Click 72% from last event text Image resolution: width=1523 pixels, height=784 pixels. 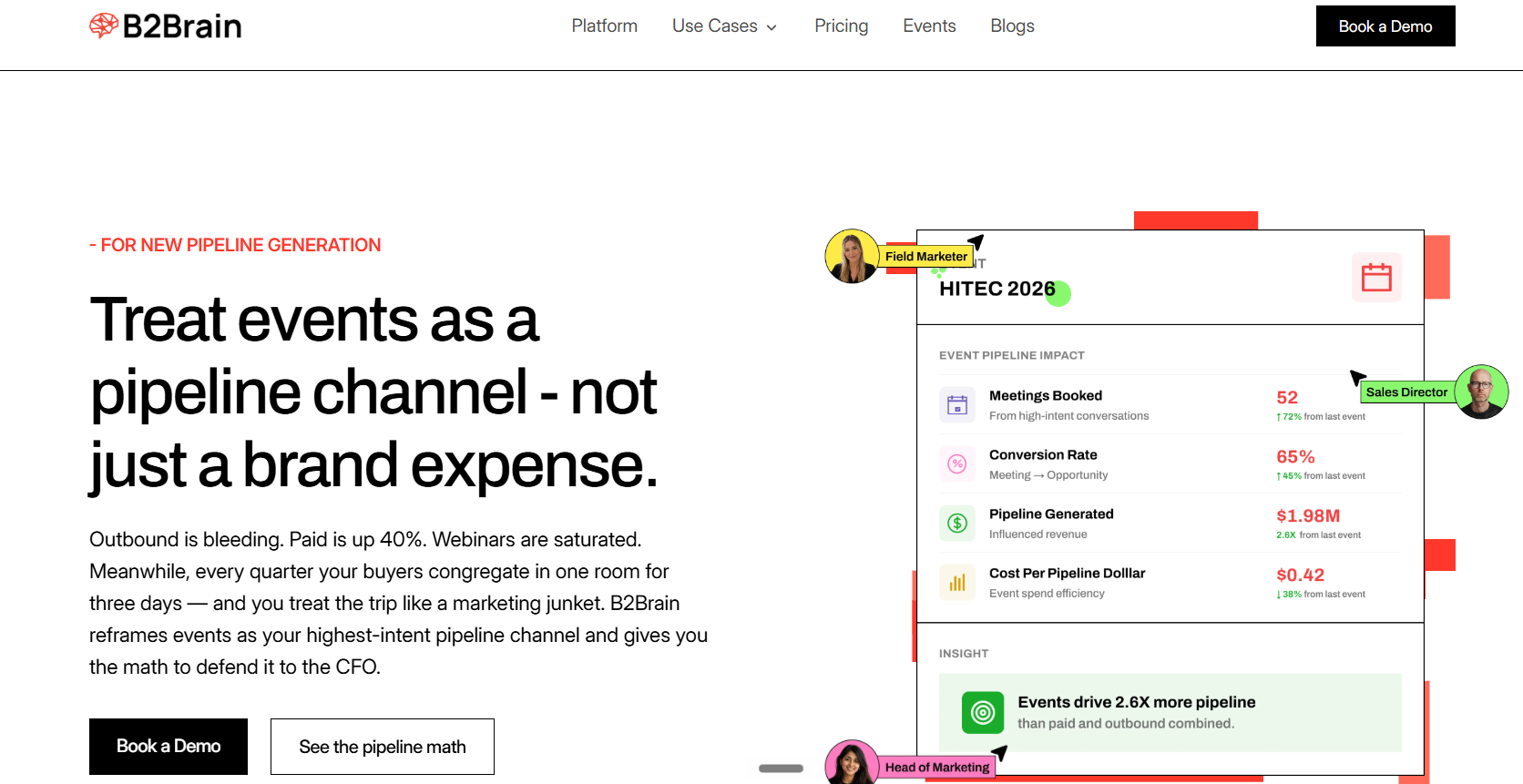point(1321,416)
